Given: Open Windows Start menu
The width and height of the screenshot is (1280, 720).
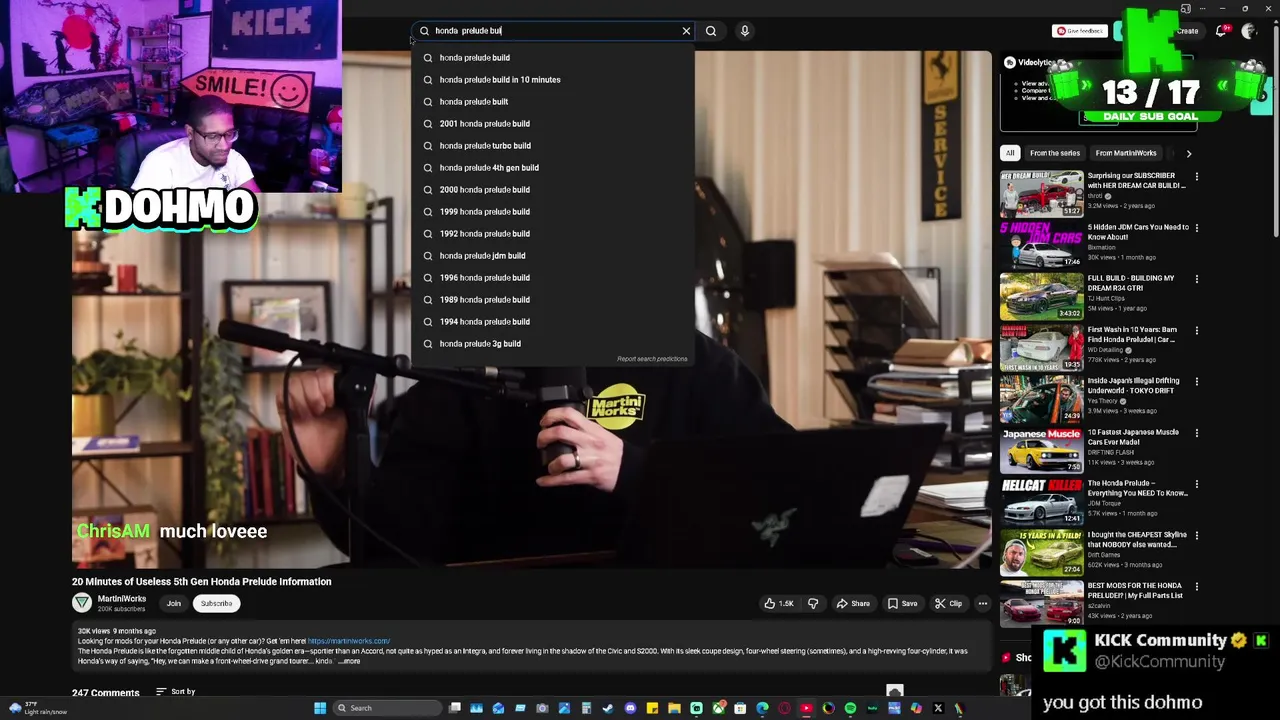Looking at the screenshot, I should [320, 708].
